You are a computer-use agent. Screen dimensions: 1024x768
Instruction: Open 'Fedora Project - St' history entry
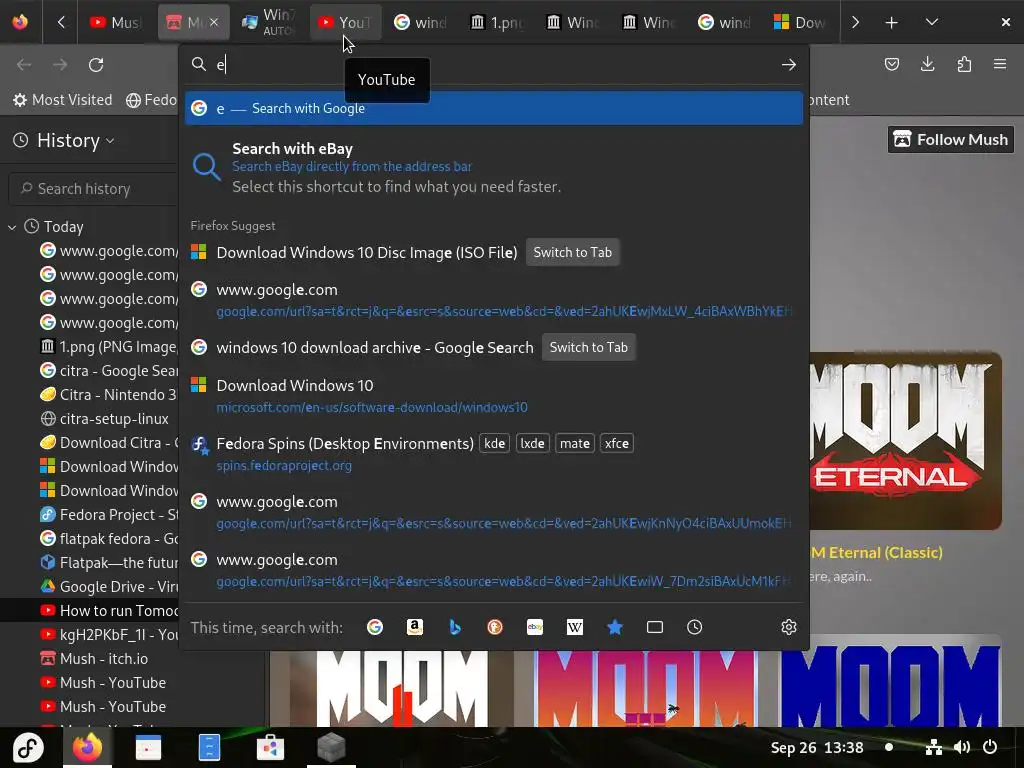click(108, 515)
